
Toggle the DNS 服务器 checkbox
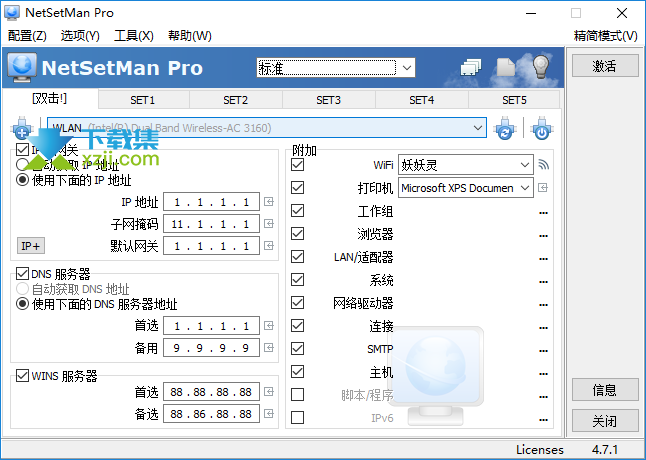(22, 273)
